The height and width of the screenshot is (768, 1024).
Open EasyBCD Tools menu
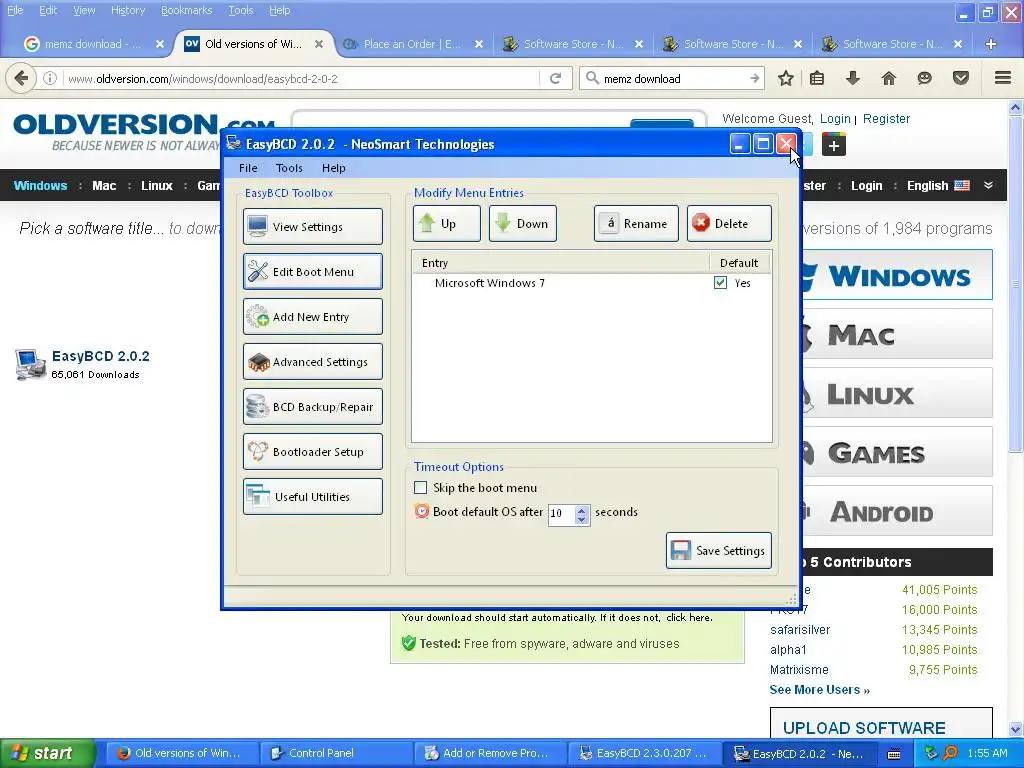pyautogui.click(x=289, y=168)
